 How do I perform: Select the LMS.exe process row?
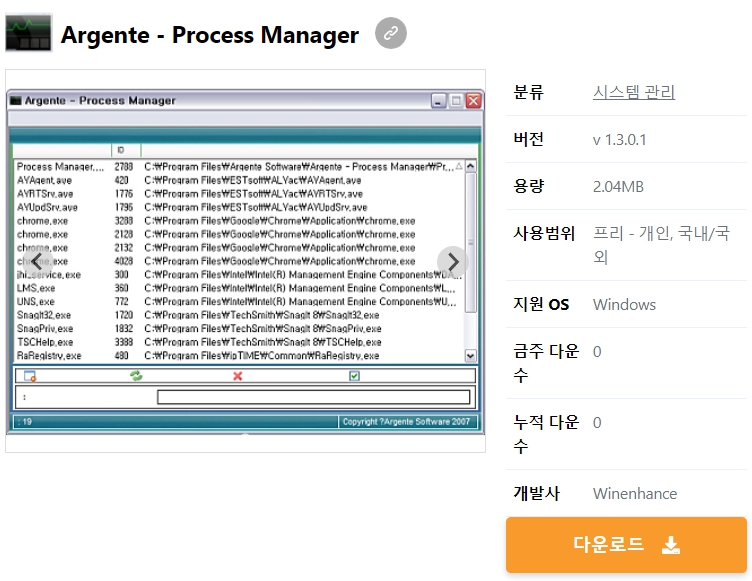tap(238, 288)
